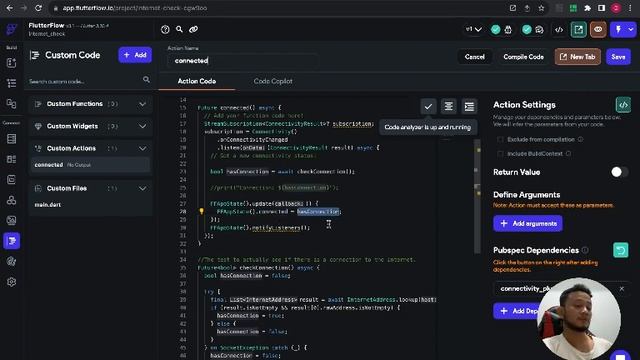Click the indent code icon
The image size is (640, 360).
(469, 107)
